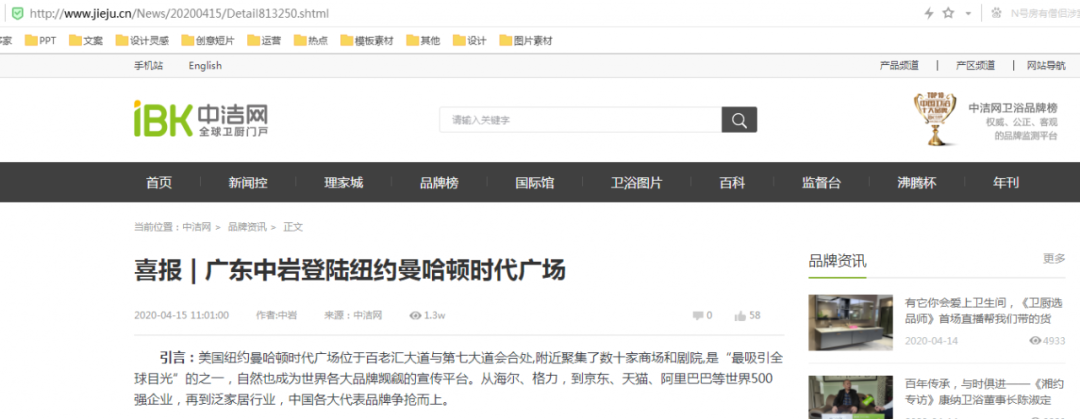This screenshot has width=1080, height=419.
Task: Go to 首页 in the navigation bar
Action: coord(158,183)
